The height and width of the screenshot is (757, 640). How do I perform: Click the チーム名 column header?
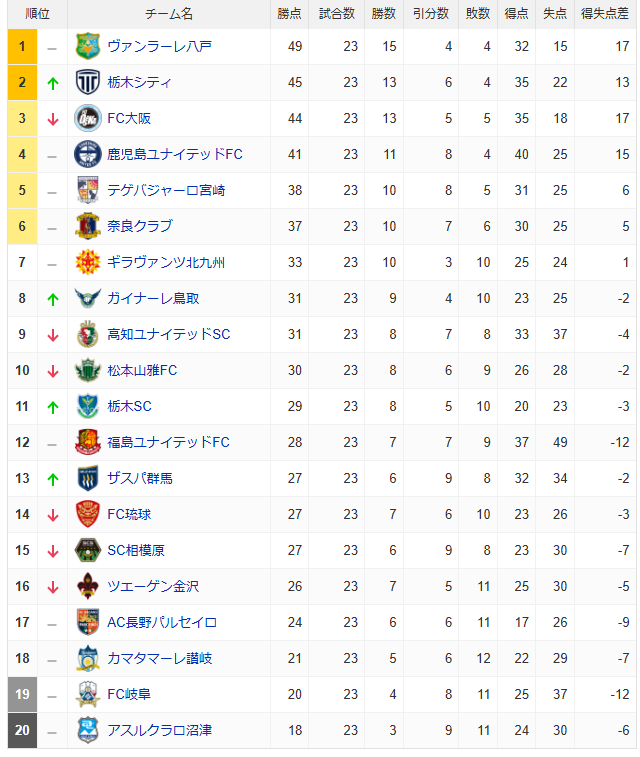pos(169,14)
